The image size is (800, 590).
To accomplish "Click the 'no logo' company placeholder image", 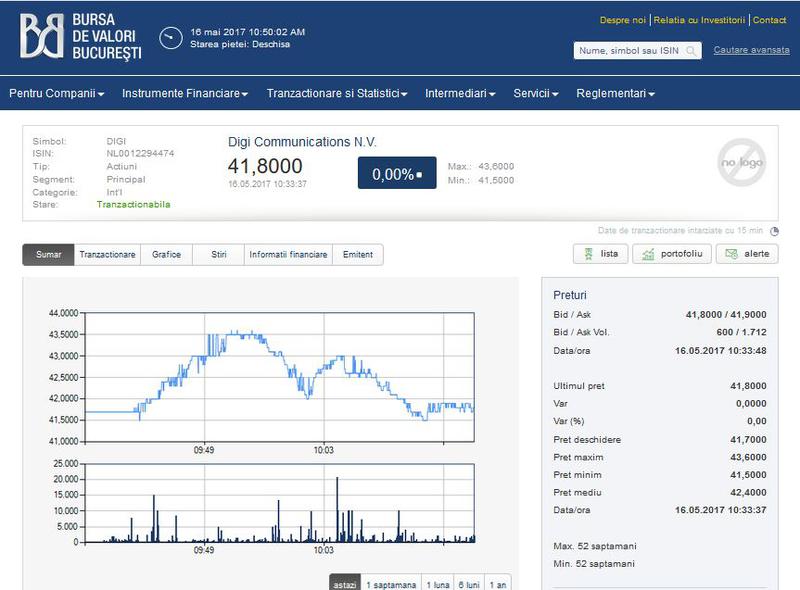I will click(x=740, y=162).
